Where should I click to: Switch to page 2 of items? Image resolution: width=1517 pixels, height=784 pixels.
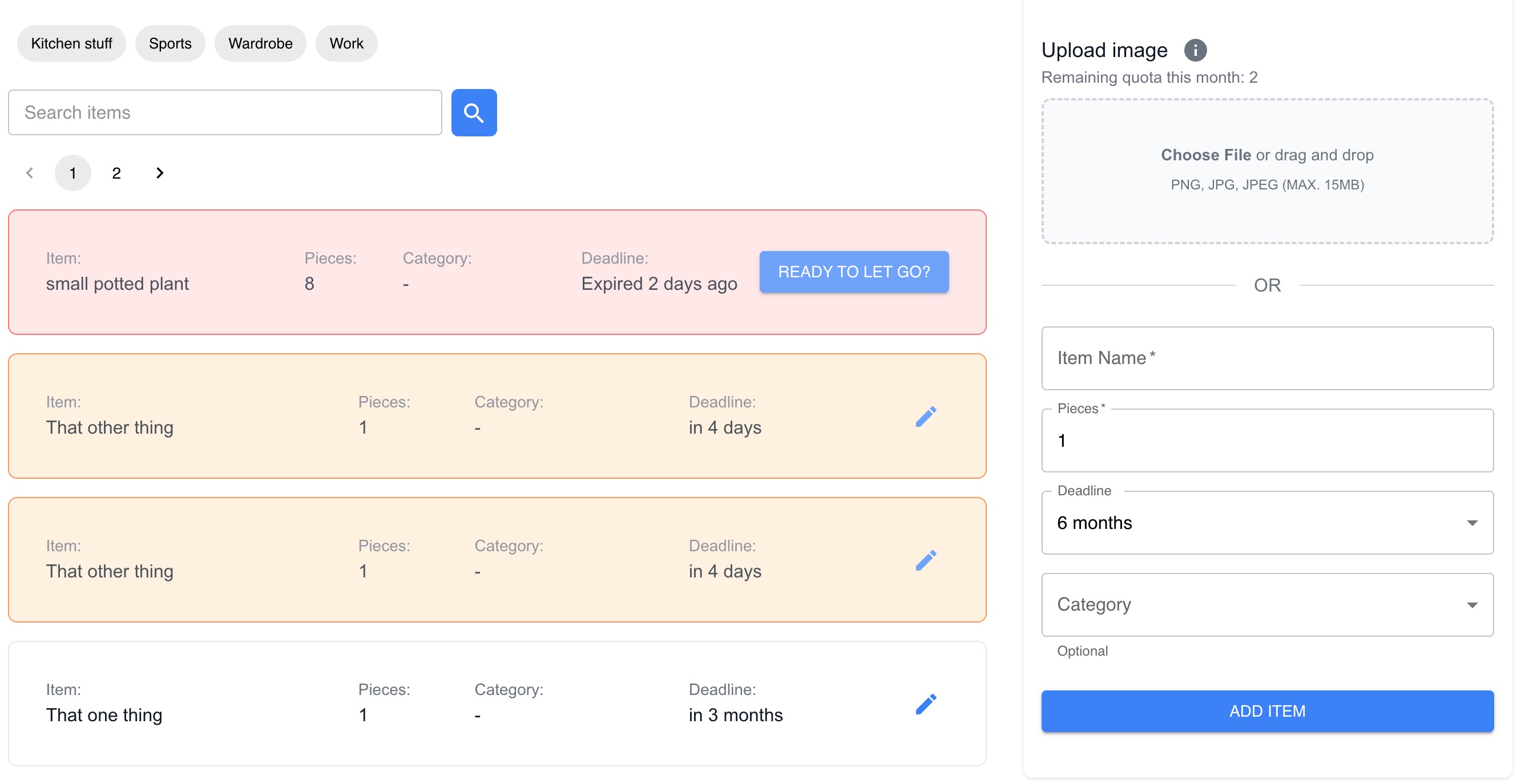coord(116,172)
